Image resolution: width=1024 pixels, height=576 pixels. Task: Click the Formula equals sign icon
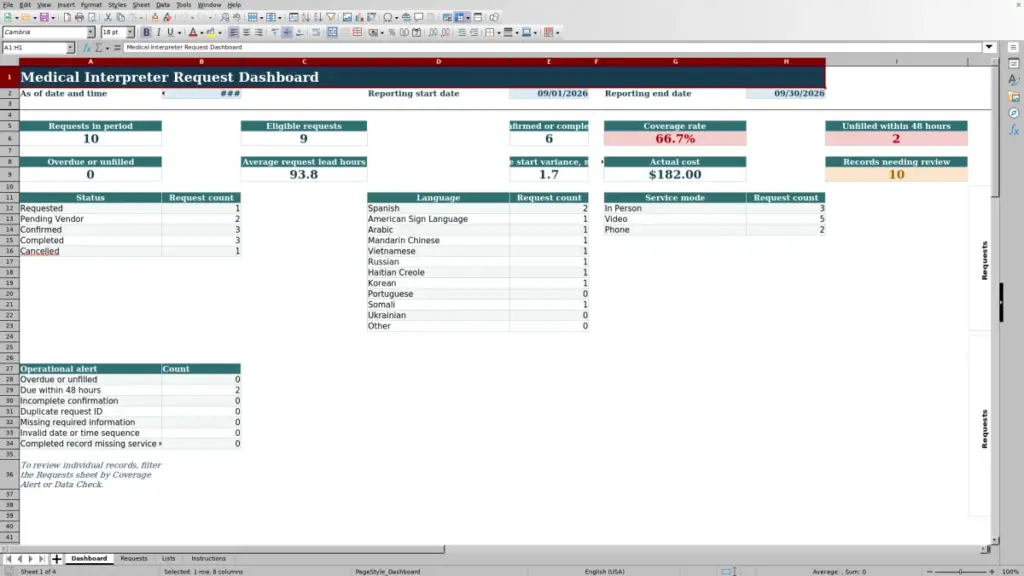[117, 48]
